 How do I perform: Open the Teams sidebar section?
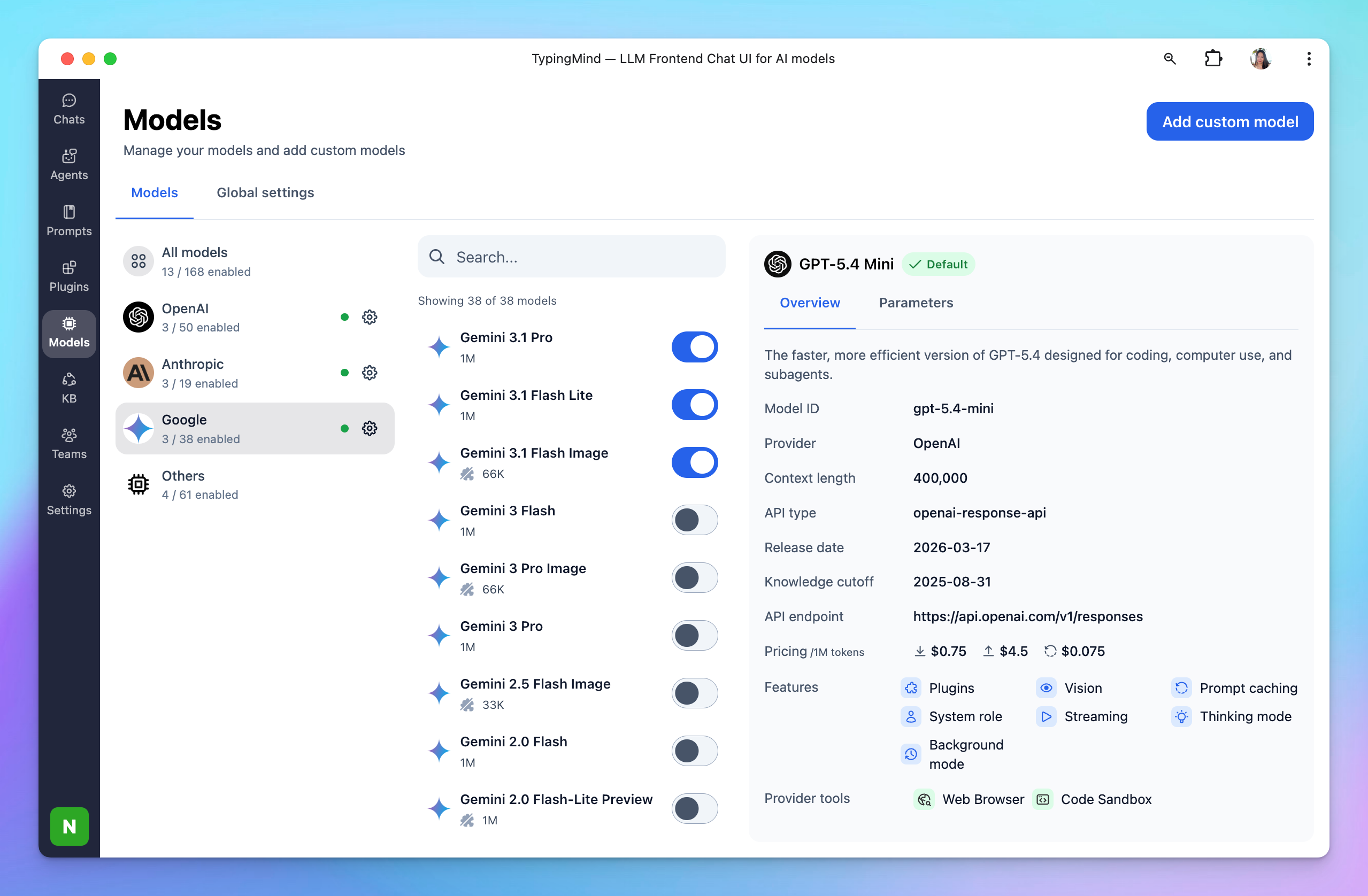pyautogui.click(x=69, y=444)
